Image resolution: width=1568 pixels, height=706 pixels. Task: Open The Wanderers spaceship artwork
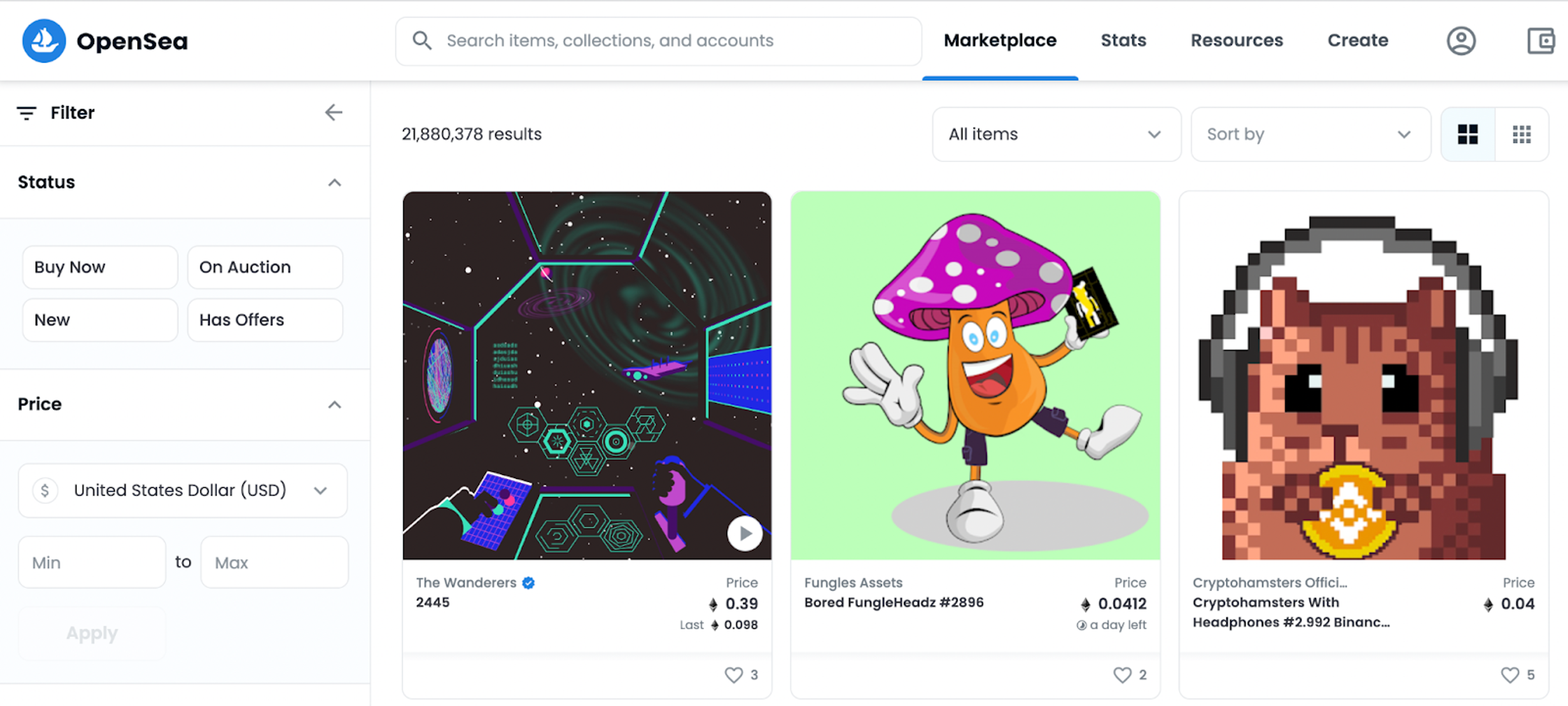point(587,375)
